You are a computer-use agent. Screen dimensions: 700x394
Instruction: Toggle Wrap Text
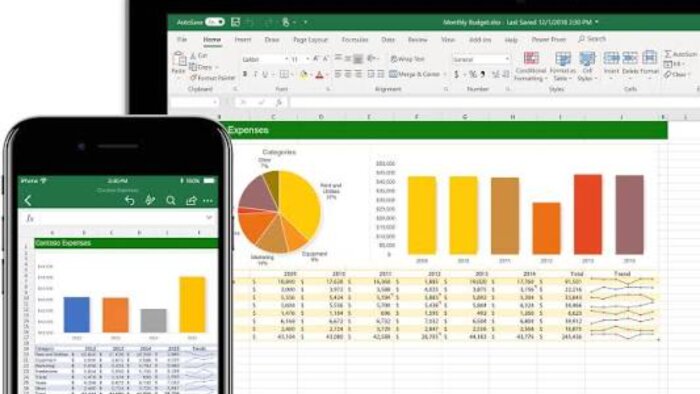407,59
